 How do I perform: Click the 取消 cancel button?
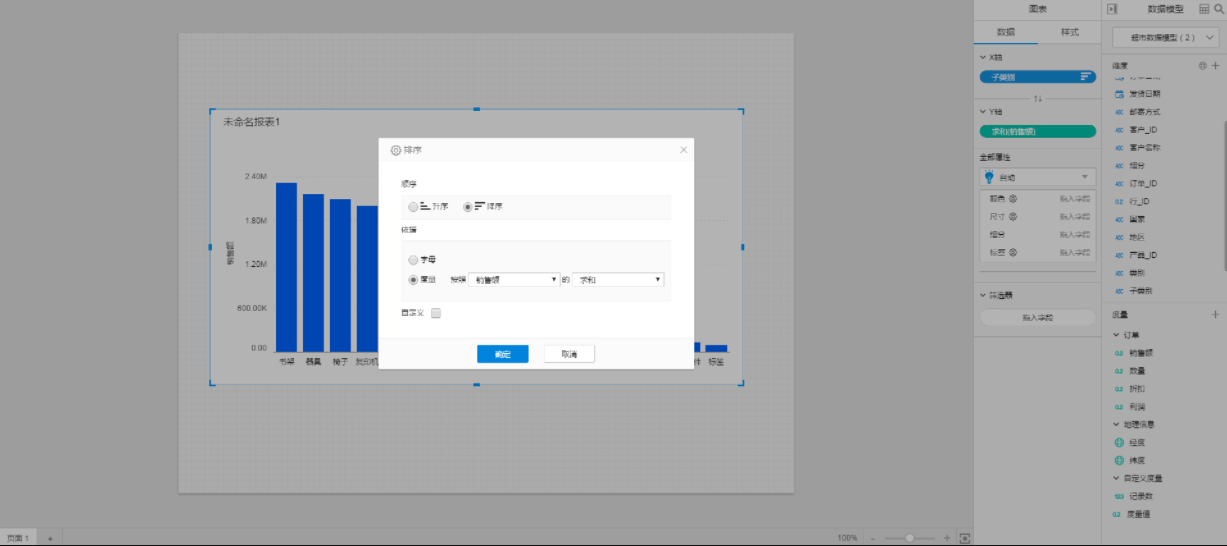(569, 354)
